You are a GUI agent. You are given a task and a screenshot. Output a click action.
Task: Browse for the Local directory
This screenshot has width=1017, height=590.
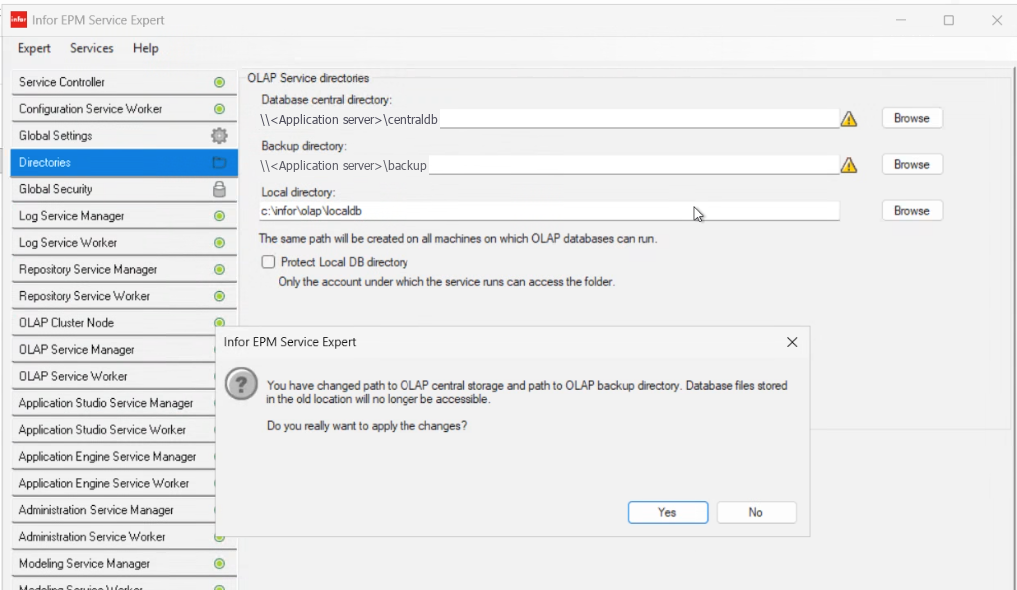pyautogui.click(x=911, y=211)
